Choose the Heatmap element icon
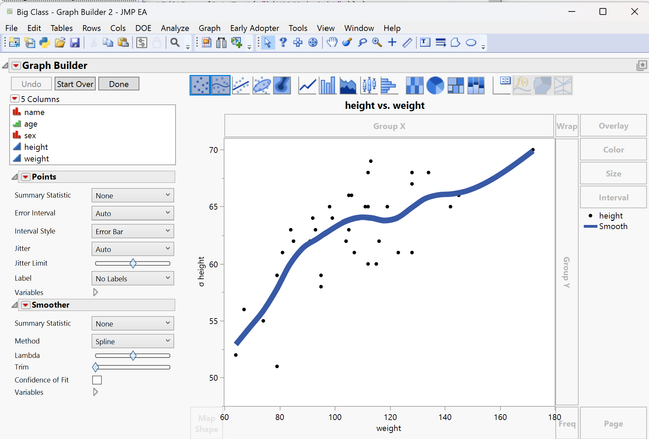This screenshot has width=649, height=439. click(x=415, y=85)
